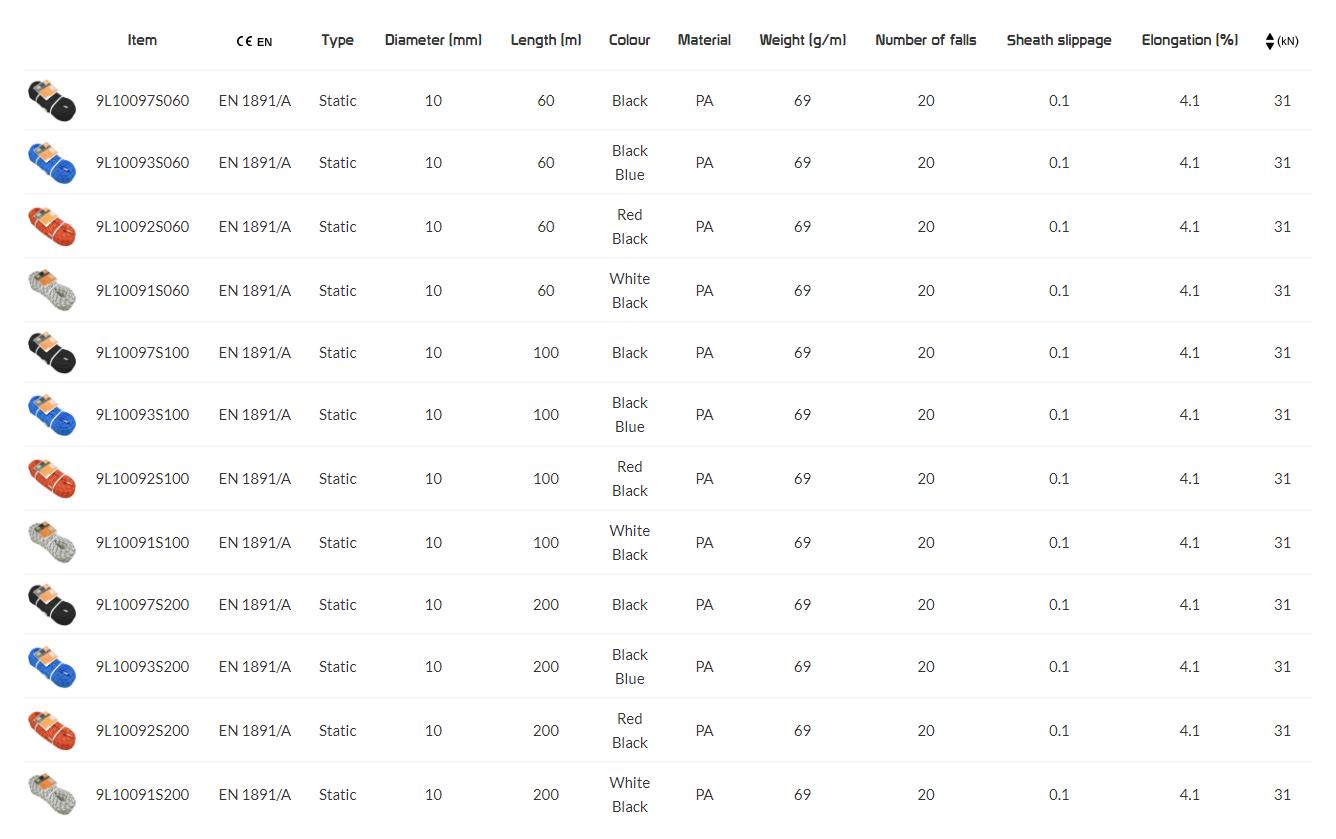This screenshot has height=839, width=1336.
Task: Select item code 9L10097S200
Action: coord(142,605)
